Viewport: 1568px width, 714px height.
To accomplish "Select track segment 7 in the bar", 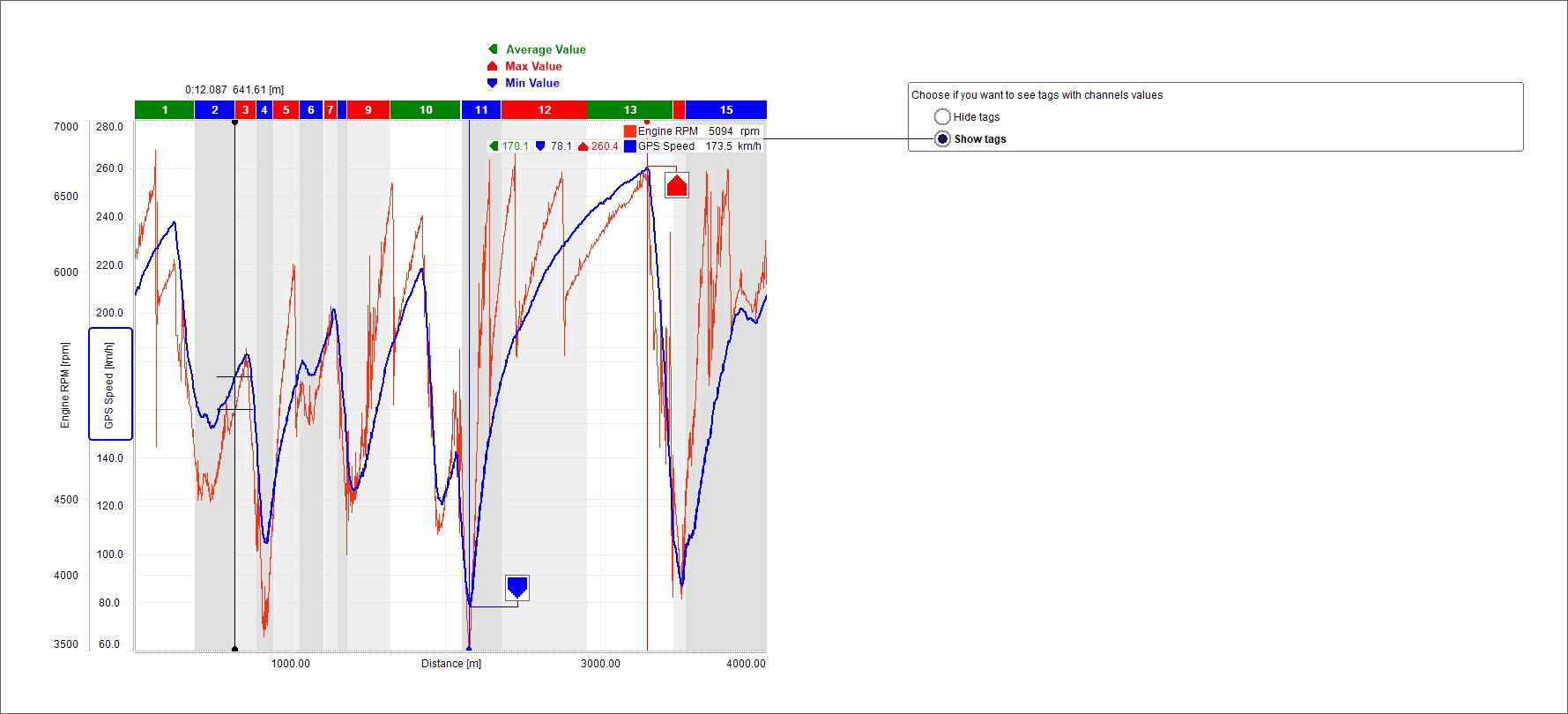I will click(x=331, y=109).
